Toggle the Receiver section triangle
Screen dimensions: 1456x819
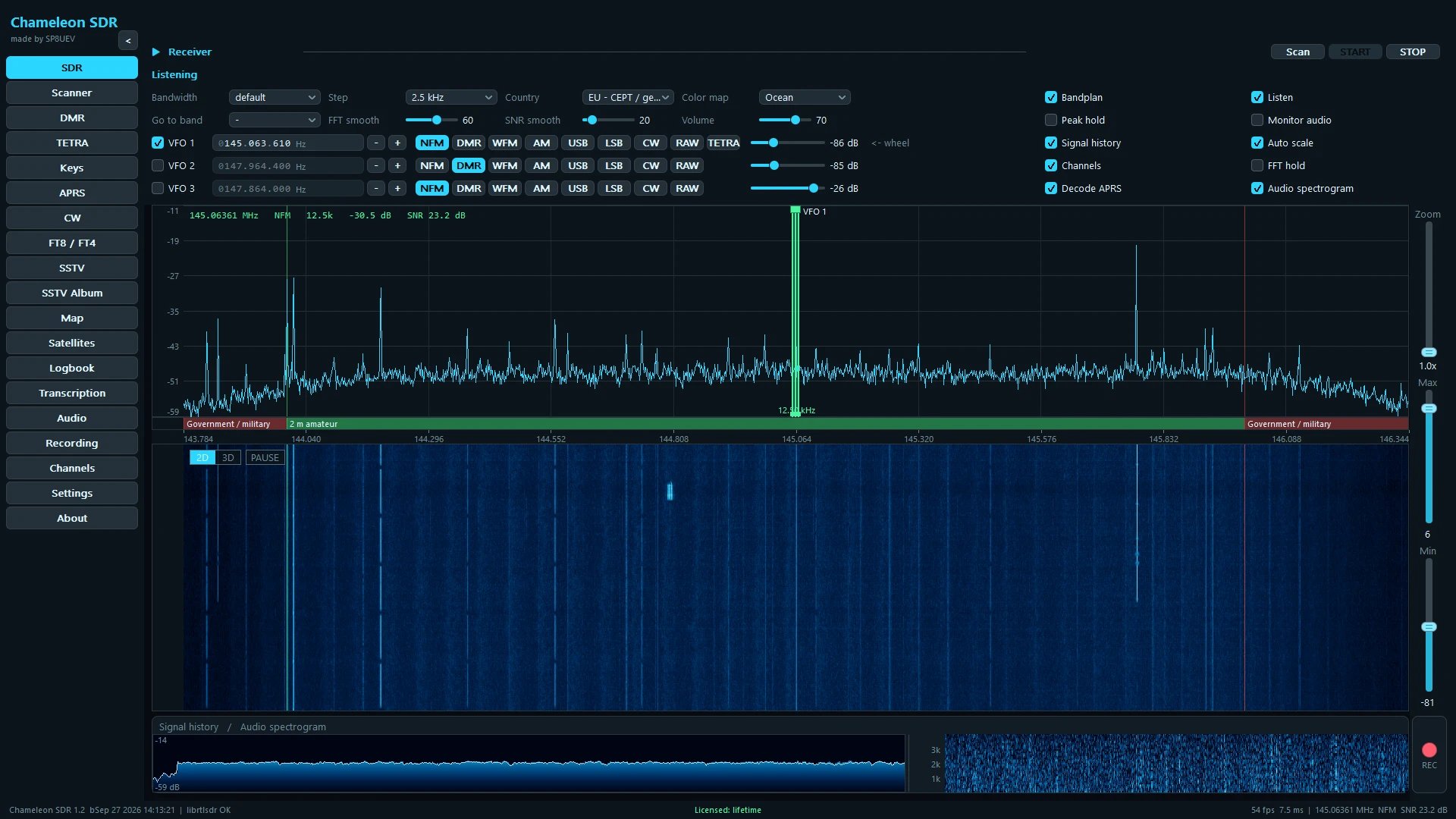click(x=156, y=52)
